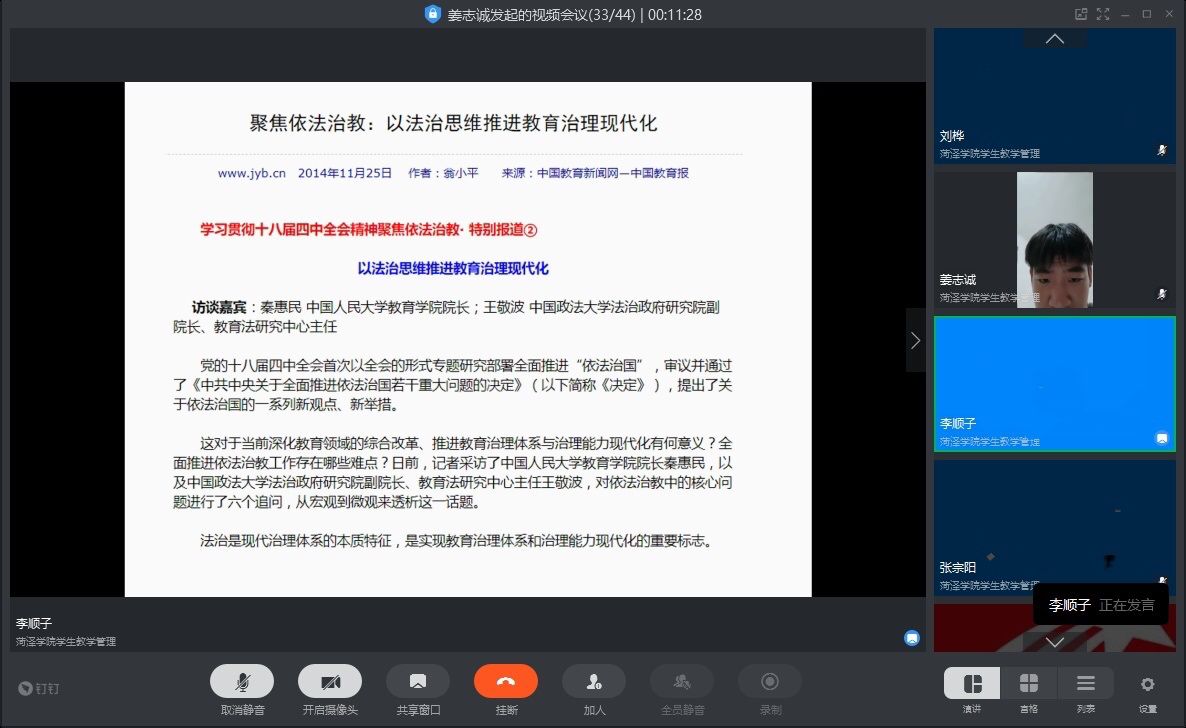The width and height of the screenshot is (1186, 728).
Task: Enter fullscreen using the expand arrows icon
Action: coord(1103,14)
